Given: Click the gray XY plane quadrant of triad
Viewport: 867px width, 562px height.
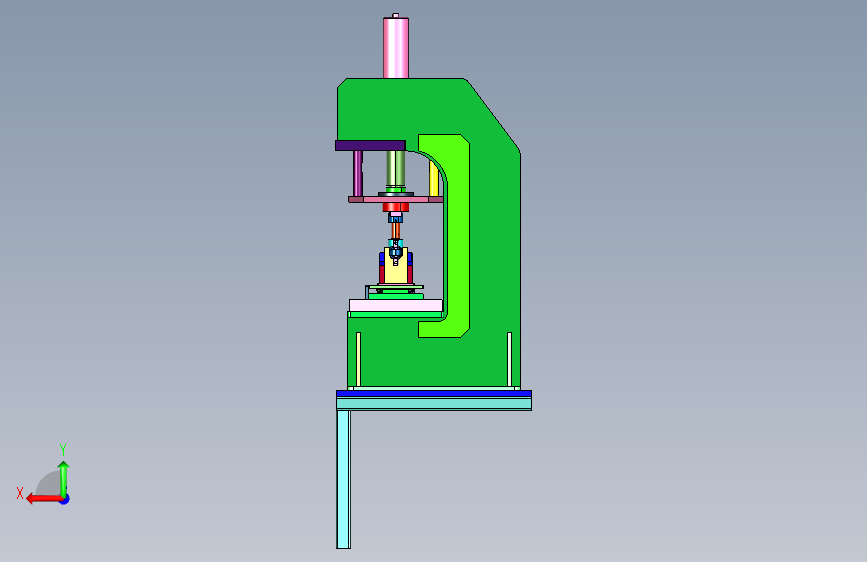Looking at the screenshot, I should (x=50, y=484).
